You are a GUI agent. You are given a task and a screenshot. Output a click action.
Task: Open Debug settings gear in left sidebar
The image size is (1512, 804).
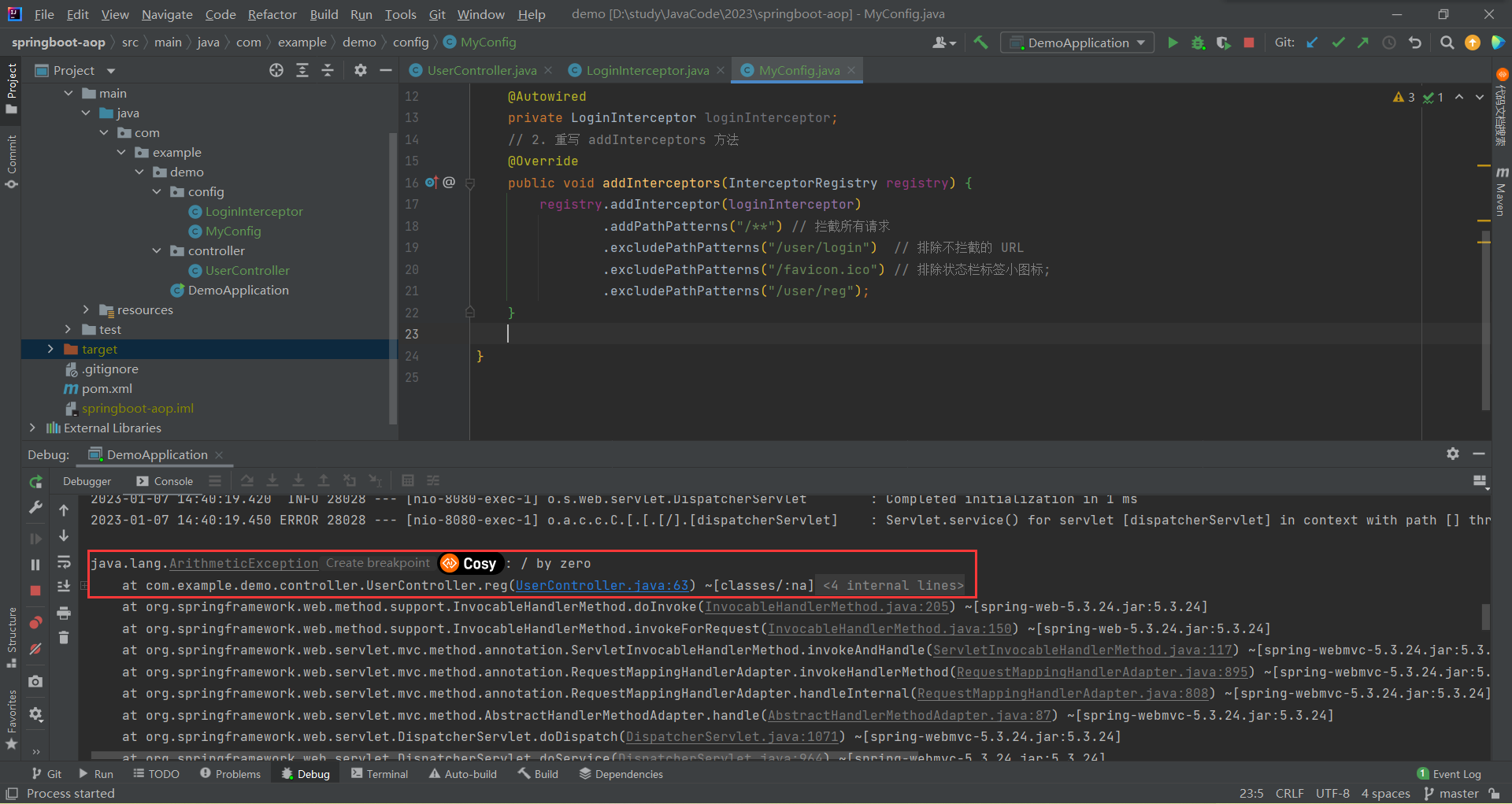pos(35,713)
